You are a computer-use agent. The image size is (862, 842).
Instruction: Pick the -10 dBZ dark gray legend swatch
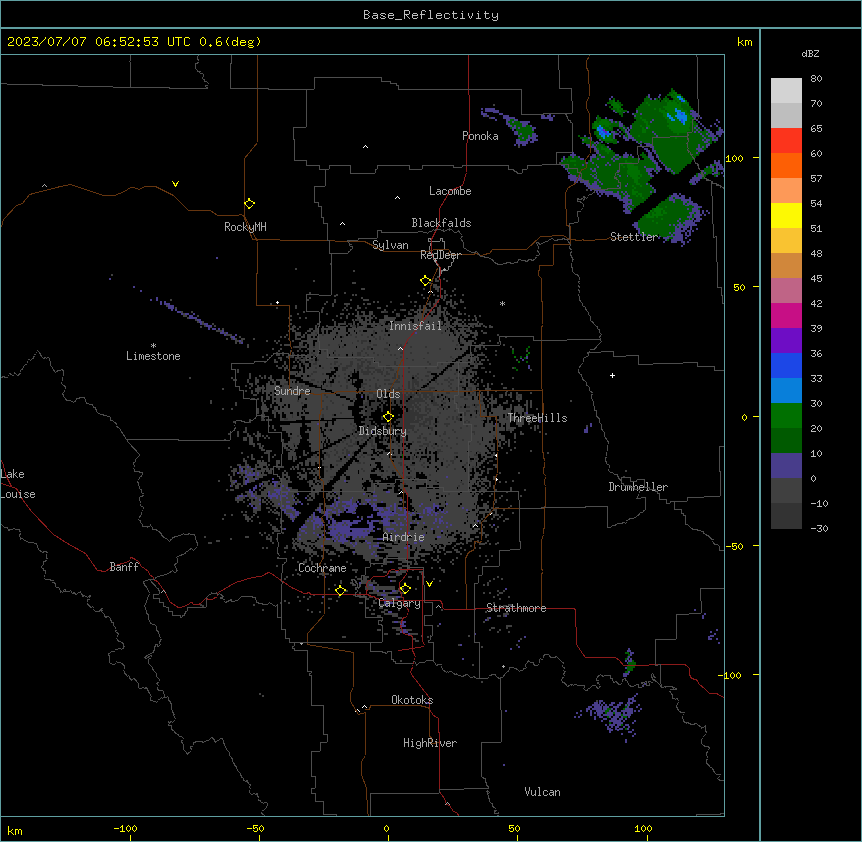786,516
